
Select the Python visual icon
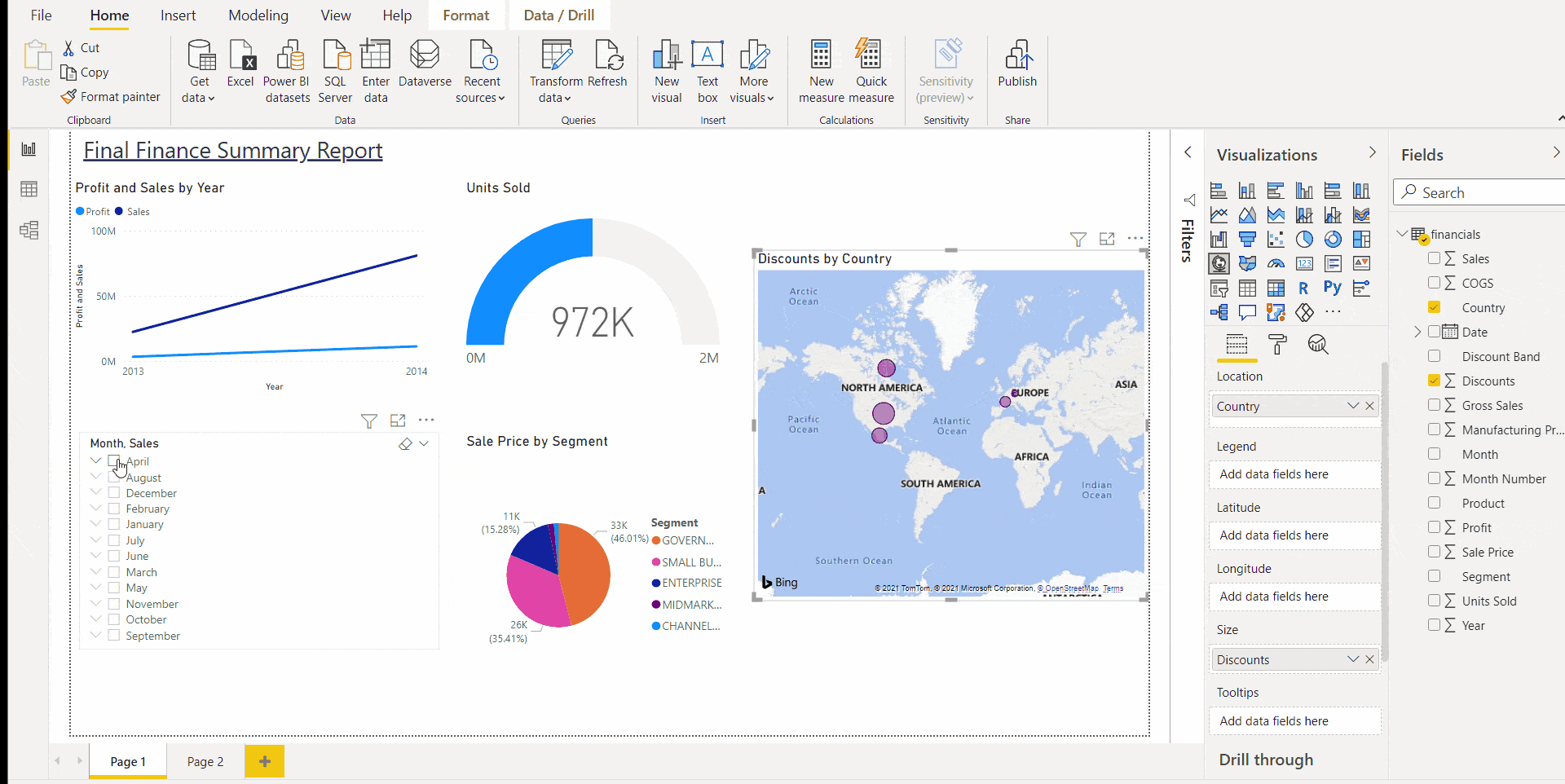1333,287
